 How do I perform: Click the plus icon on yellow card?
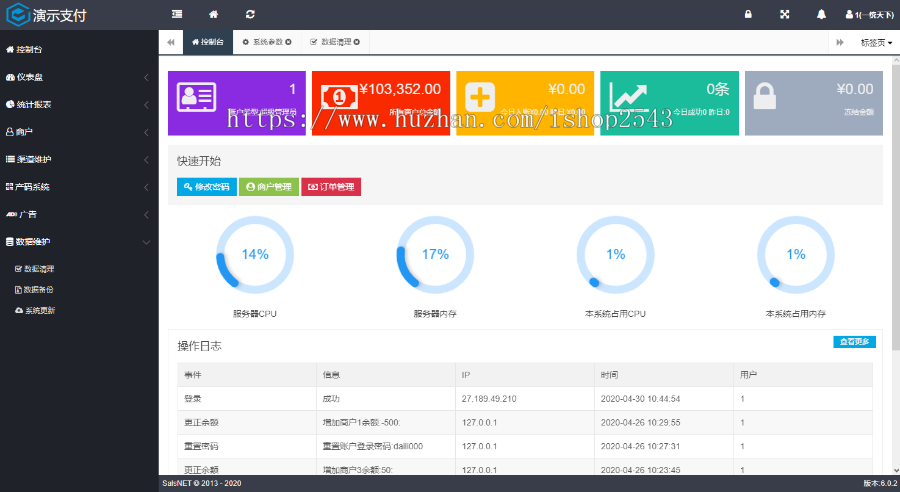pyautogui.click(x=480, y=96)
